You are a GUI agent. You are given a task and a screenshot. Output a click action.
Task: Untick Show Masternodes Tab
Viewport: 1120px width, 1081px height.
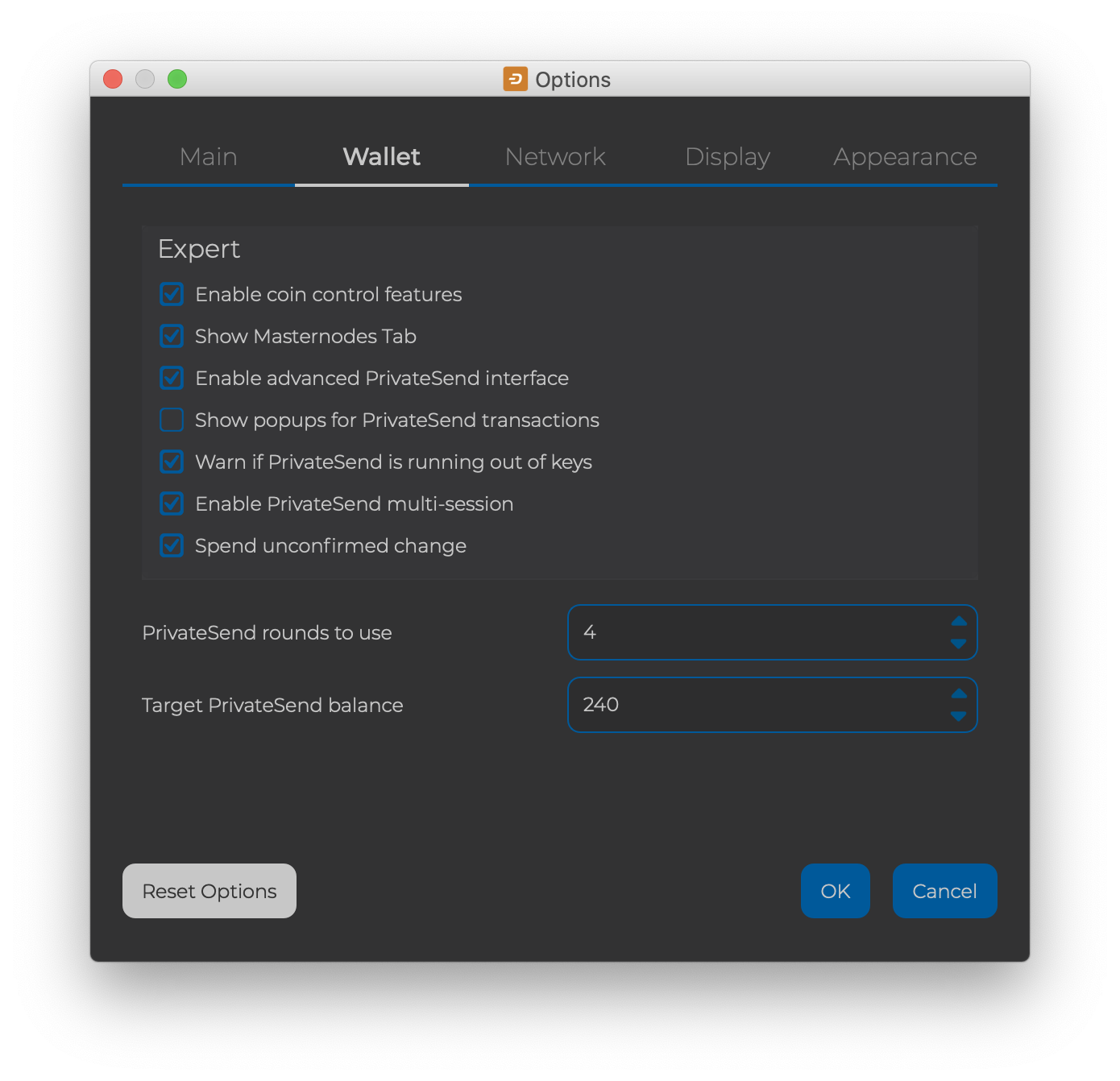[x=172, y=336]
